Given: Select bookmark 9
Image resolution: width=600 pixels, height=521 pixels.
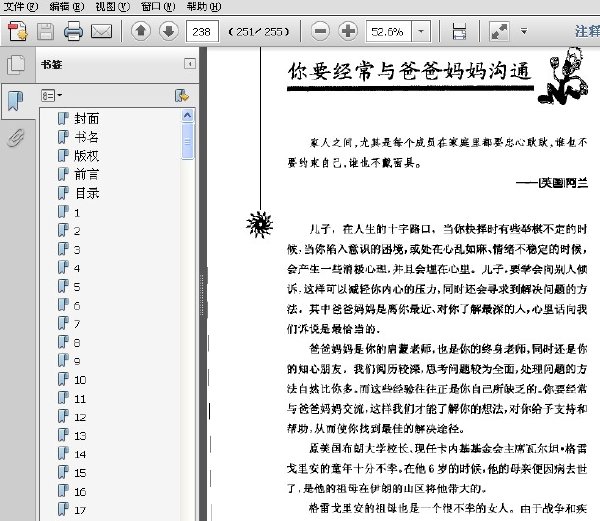Looking at the screenshot, I should [77, 361].
